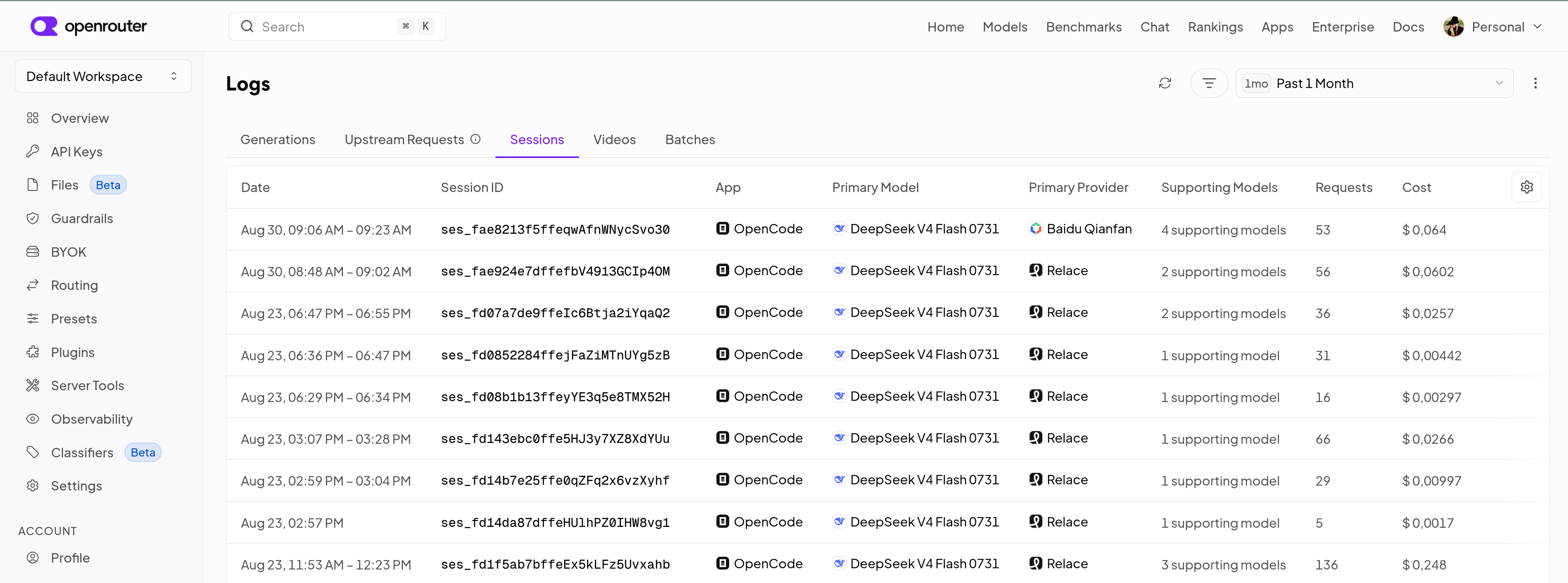1568x583 pixels.
Task: Click OpenCode icon in Aug 30 09:06 row
Action: 723,229
